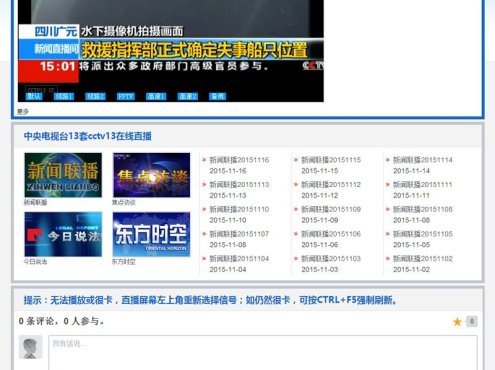Open episode 新闻联播20151111
The height and width of the screenshot is (370, 495).
(x=423, y=185)
